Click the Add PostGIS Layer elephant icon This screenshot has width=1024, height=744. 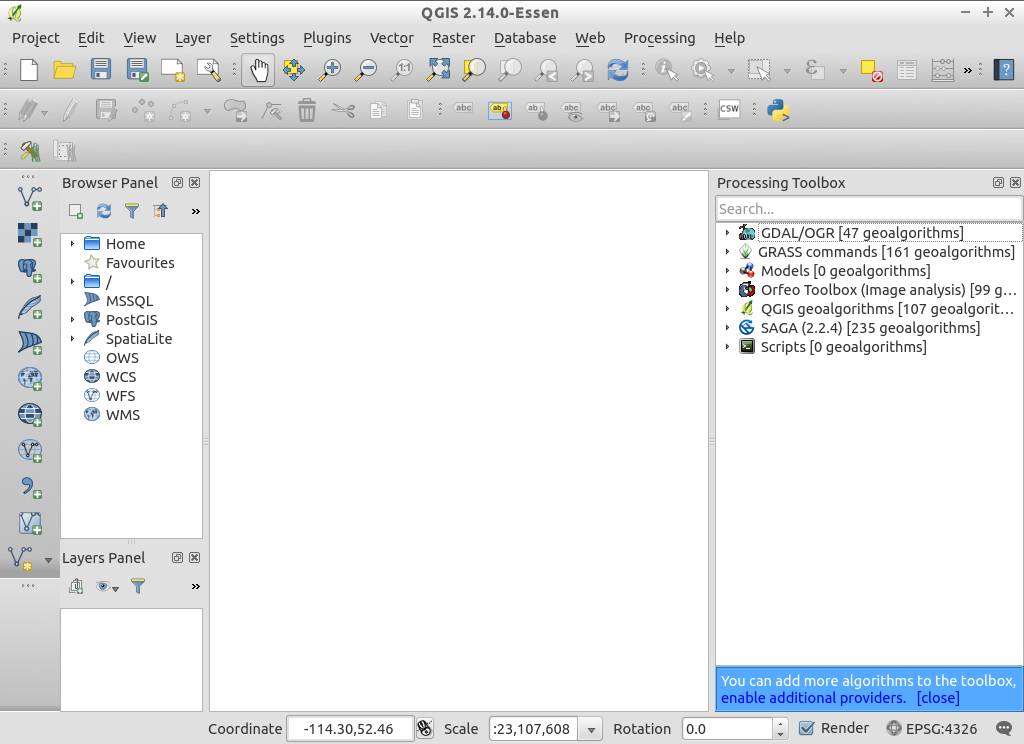pos(30,270)
